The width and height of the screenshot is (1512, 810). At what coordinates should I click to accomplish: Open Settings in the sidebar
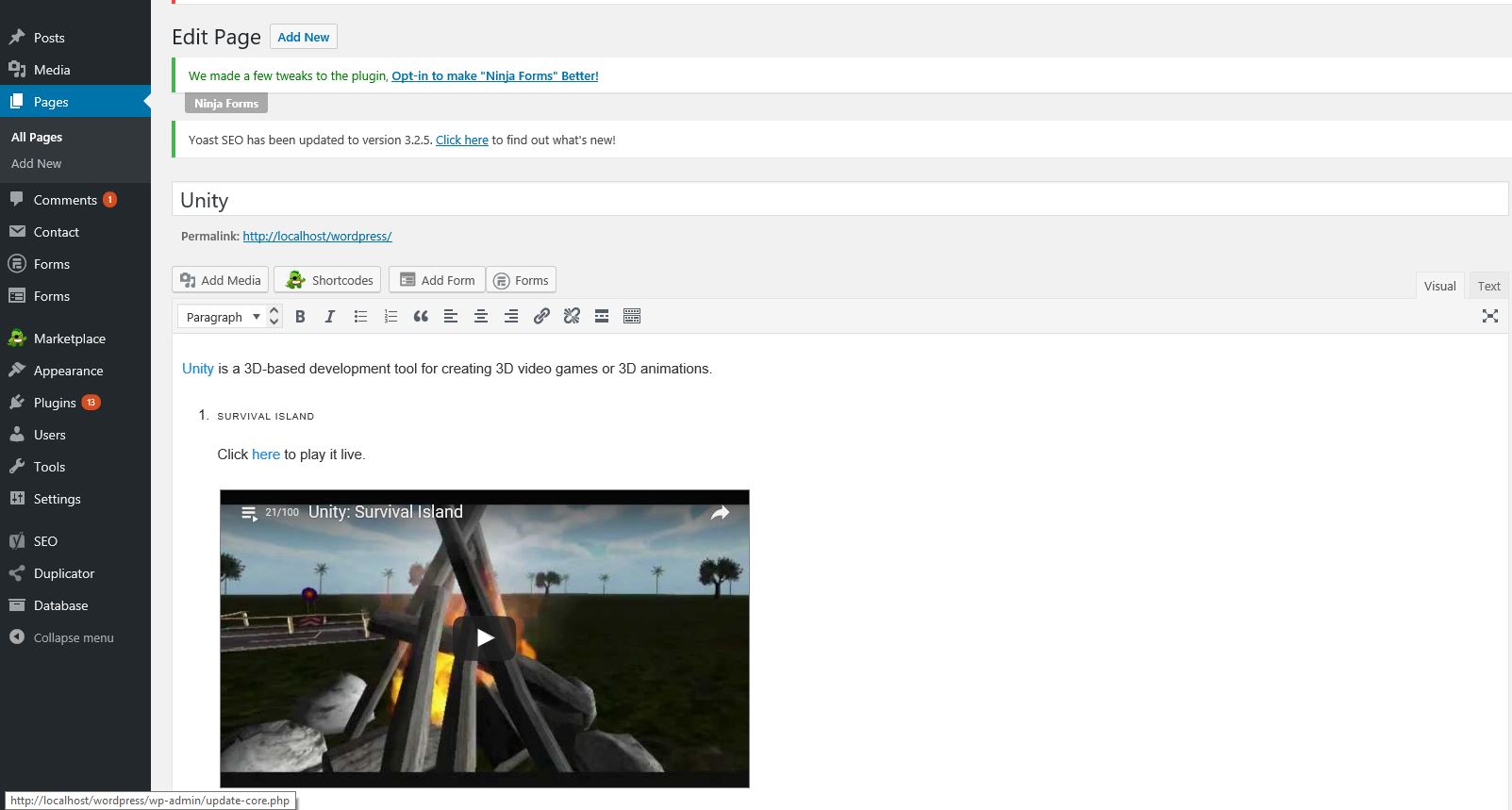point(75,499)
